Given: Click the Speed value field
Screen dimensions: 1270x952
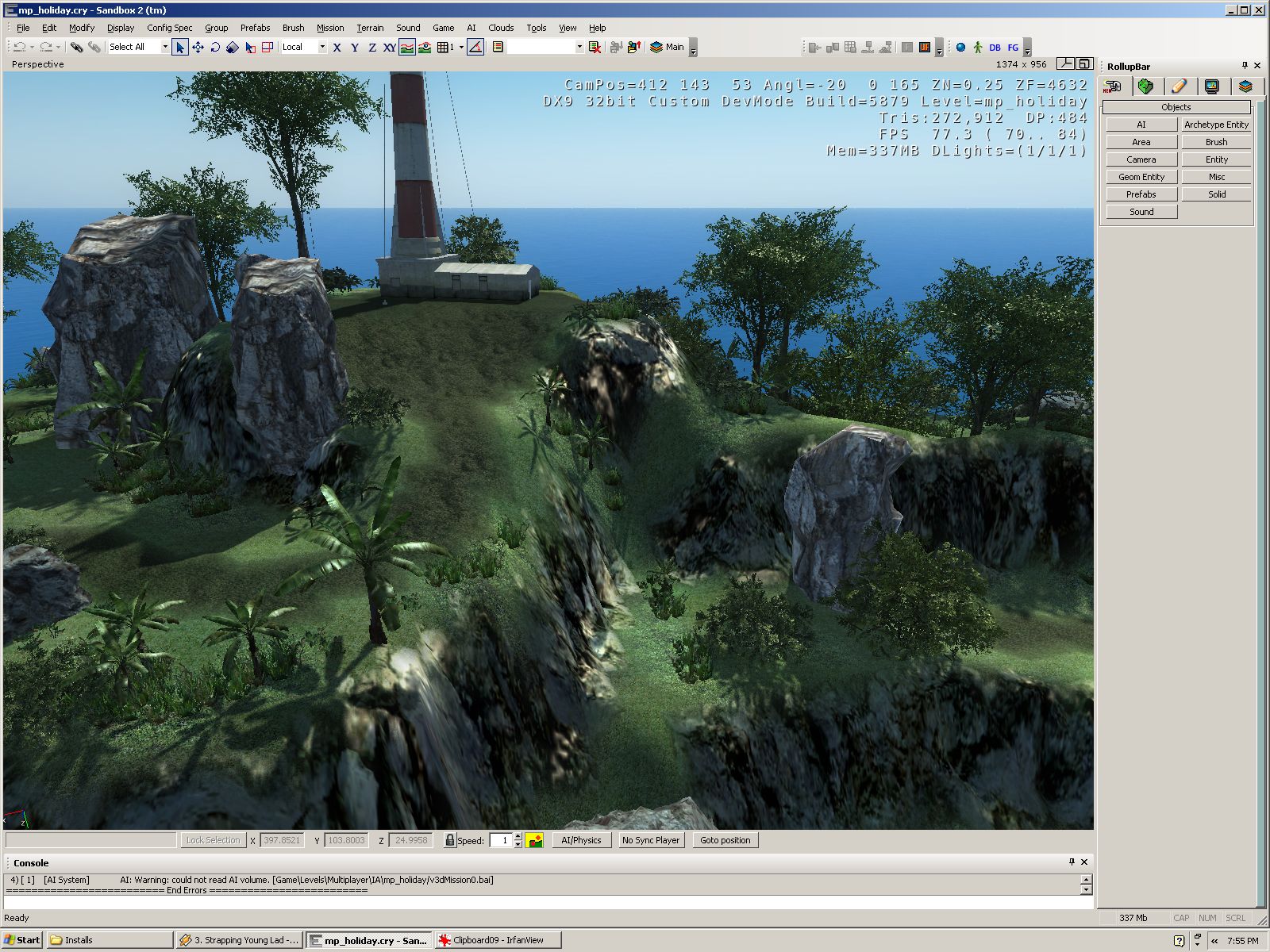Looking at the screenshot, I should pos(501,840).
